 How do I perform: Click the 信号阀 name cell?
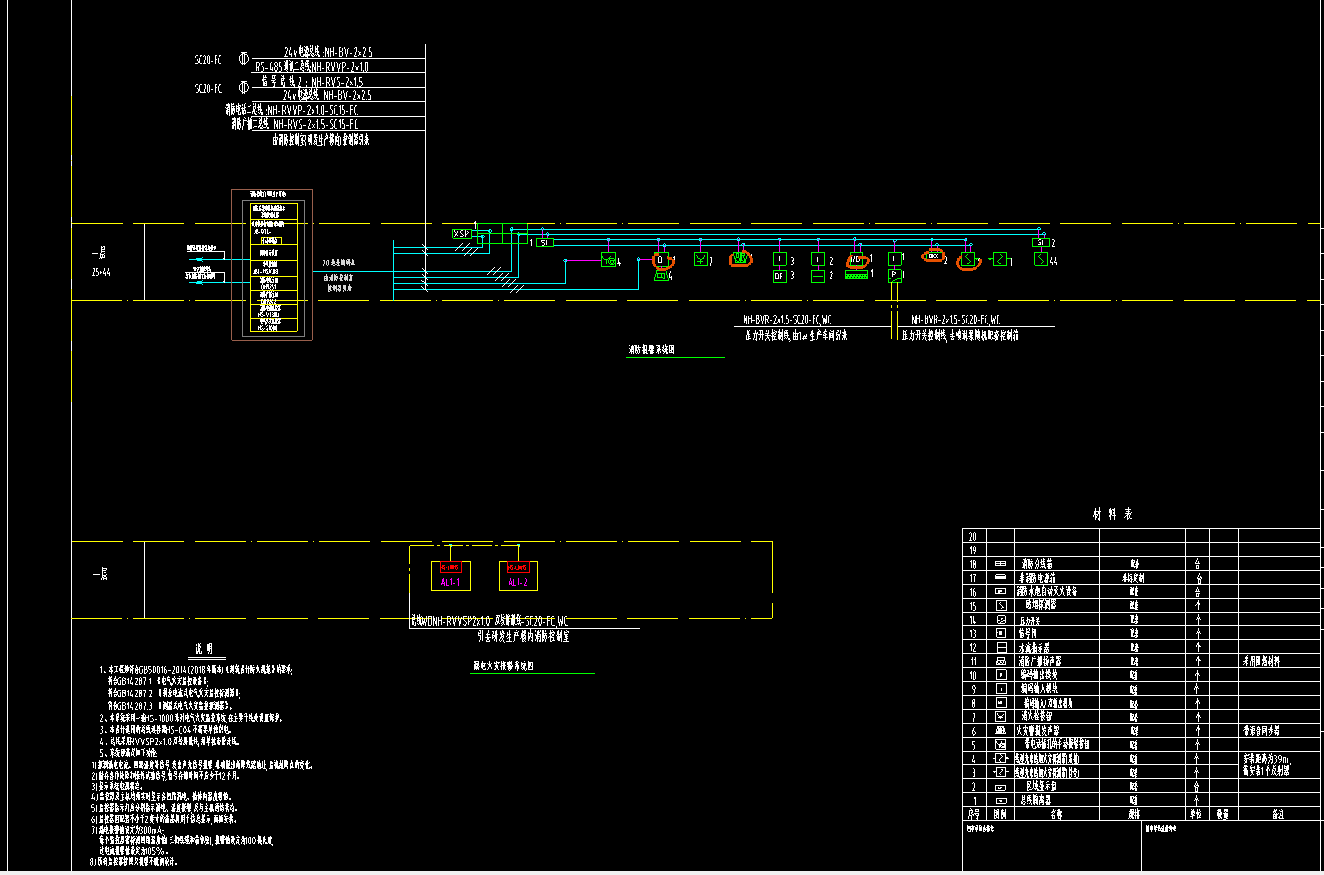1057,633
